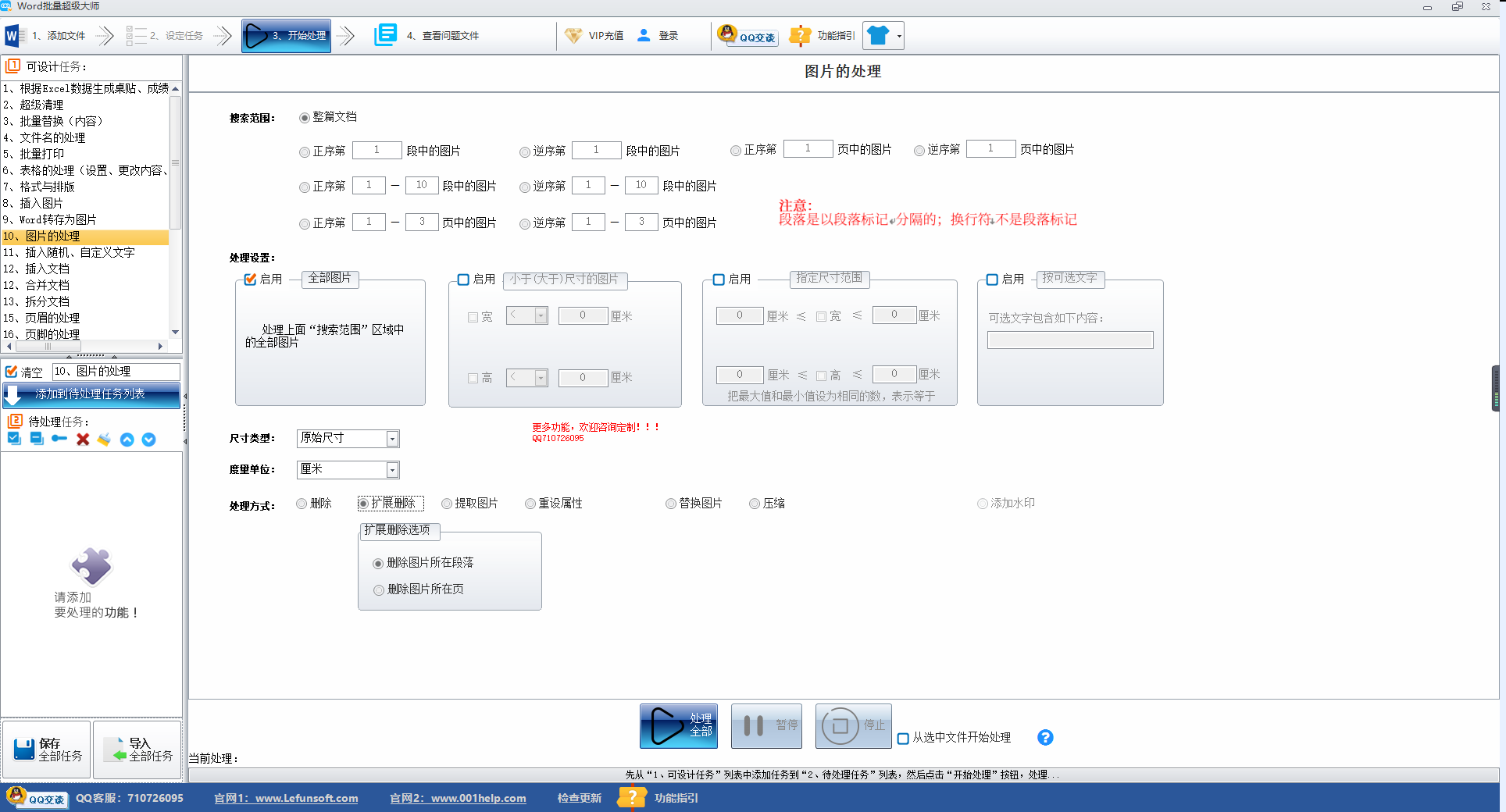This screenshot has height=812, width=1506.
Task: Click the 停止 stop button
Action: click(853, 726)
